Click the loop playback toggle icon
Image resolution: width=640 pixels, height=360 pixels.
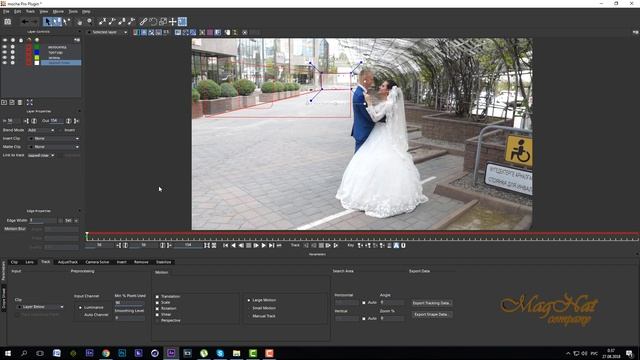(x=279, y=245)
